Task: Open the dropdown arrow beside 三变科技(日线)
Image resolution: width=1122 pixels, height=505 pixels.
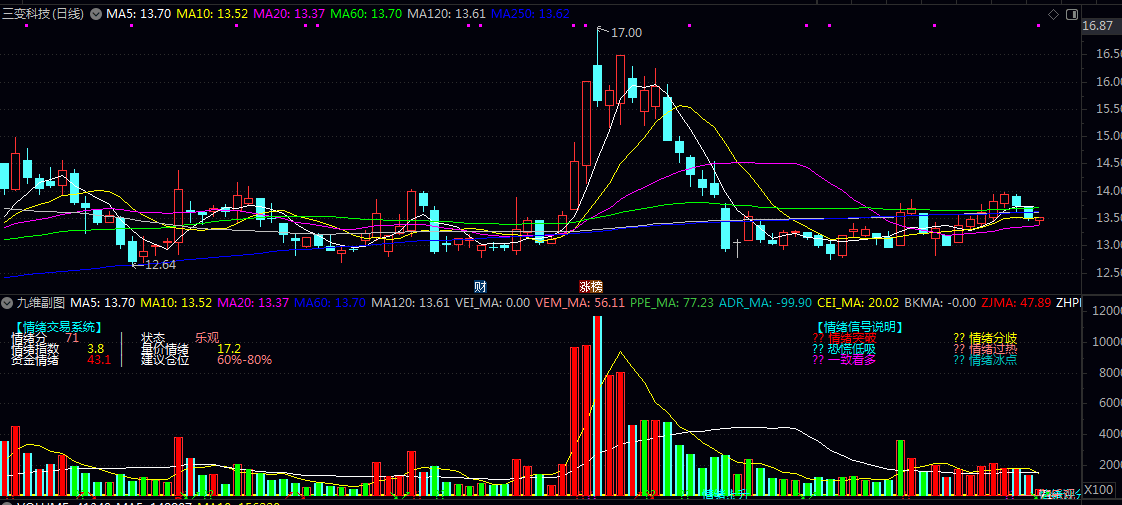Action: click(95, 14)
